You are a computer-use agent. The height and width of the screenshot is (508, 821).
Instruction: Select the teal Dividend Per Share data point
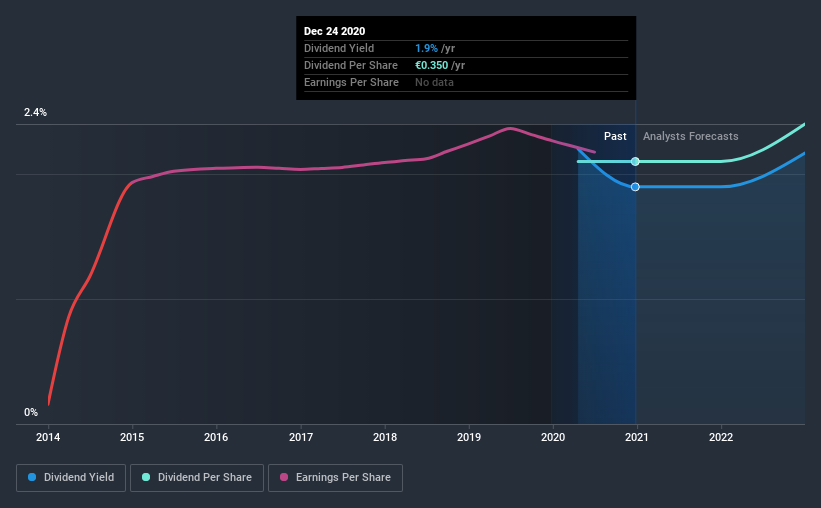pyautogui.click(x=635, y=161)
